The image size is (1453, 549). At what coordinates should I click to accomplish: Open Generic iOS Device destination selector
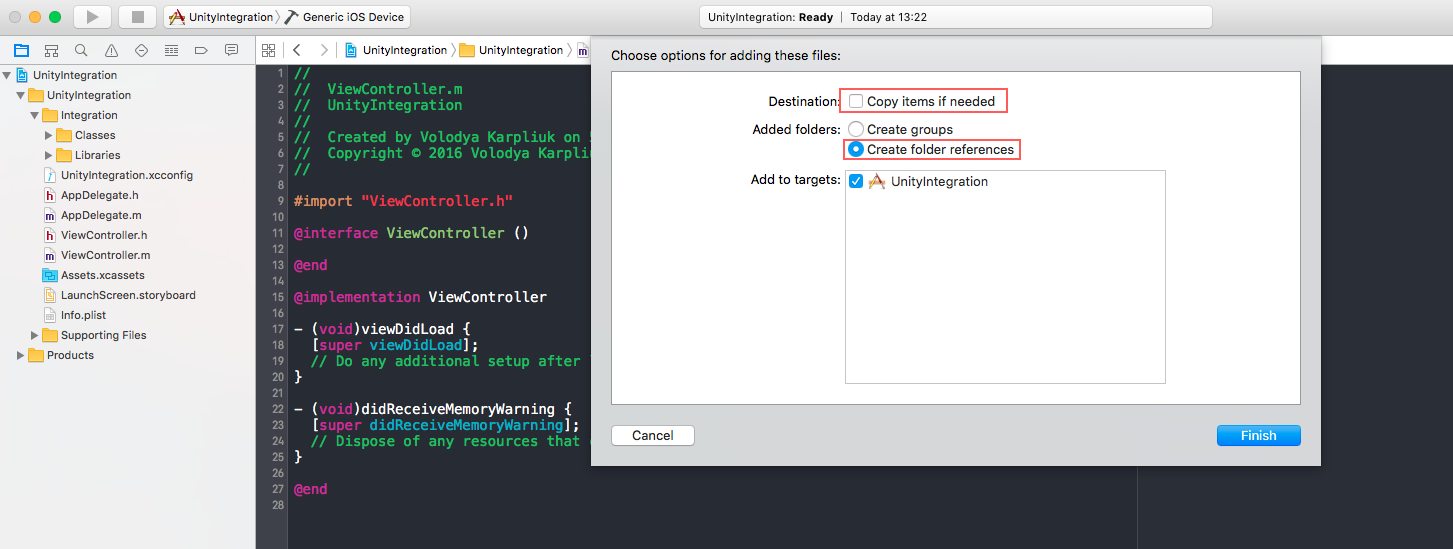345,17
